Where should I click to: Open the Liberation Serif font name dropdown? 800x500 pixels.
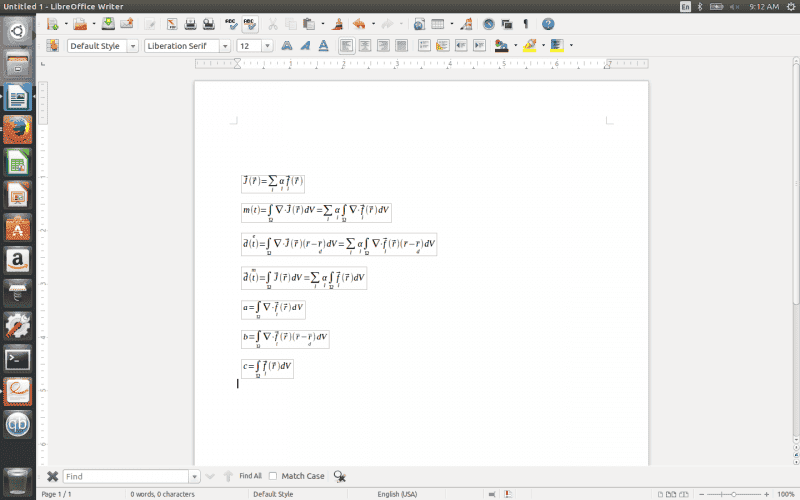225,46
